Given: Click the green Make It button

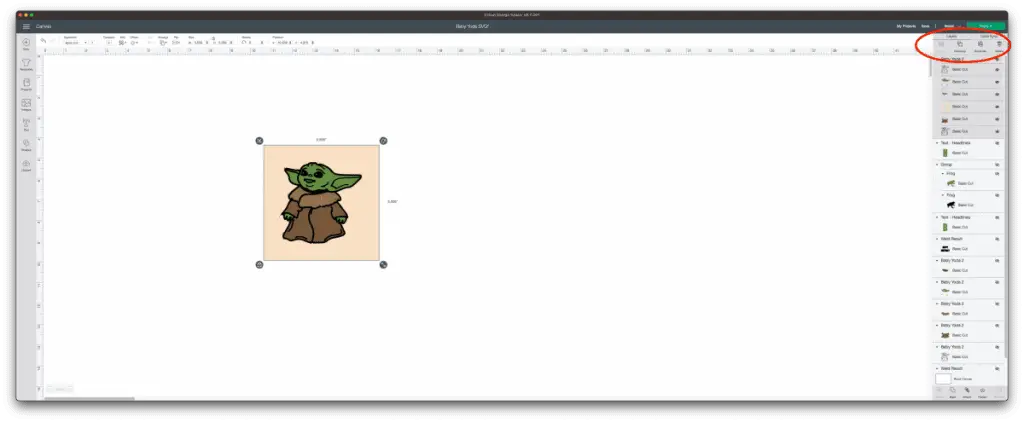Looking at the screenshot, I should [985, 26].
